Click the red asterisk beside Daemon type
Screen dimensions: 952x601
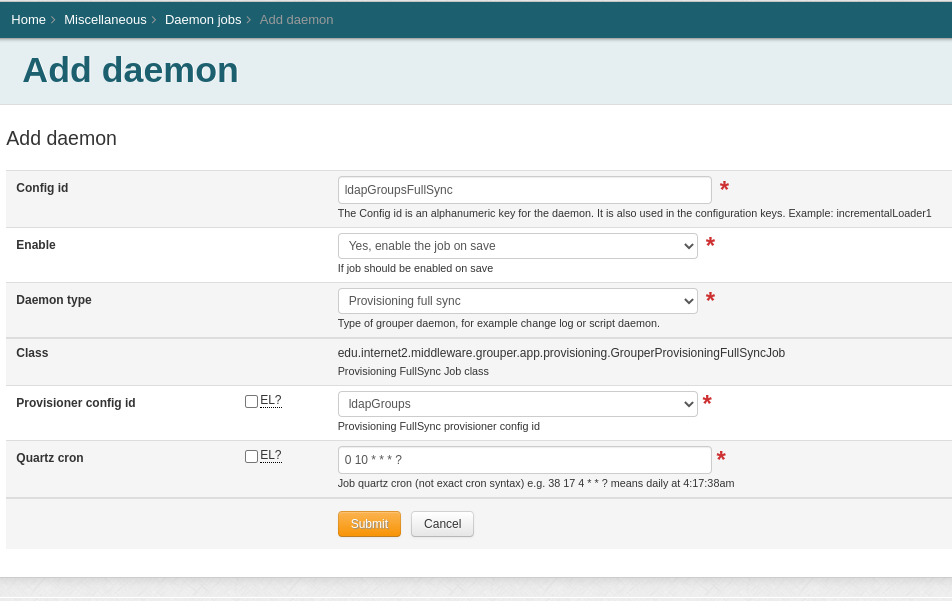click(710, 300)
